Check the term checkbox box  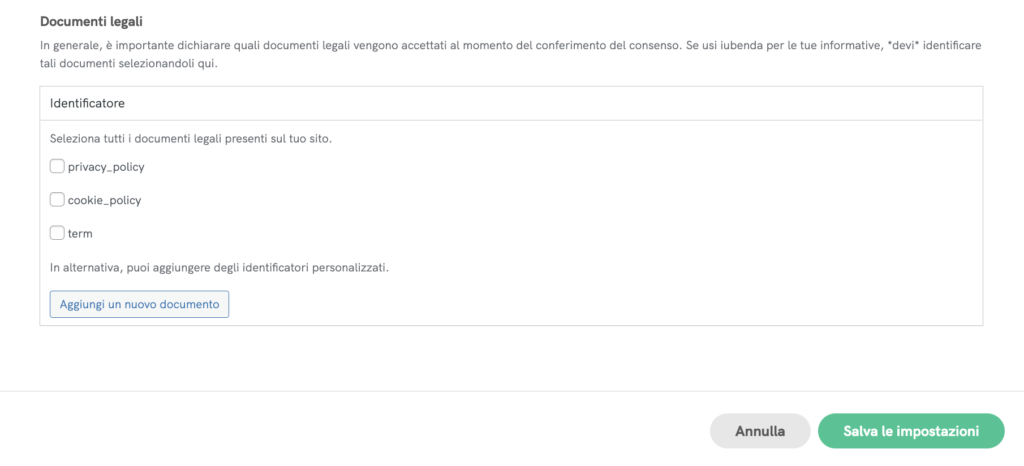coord(57,233)
